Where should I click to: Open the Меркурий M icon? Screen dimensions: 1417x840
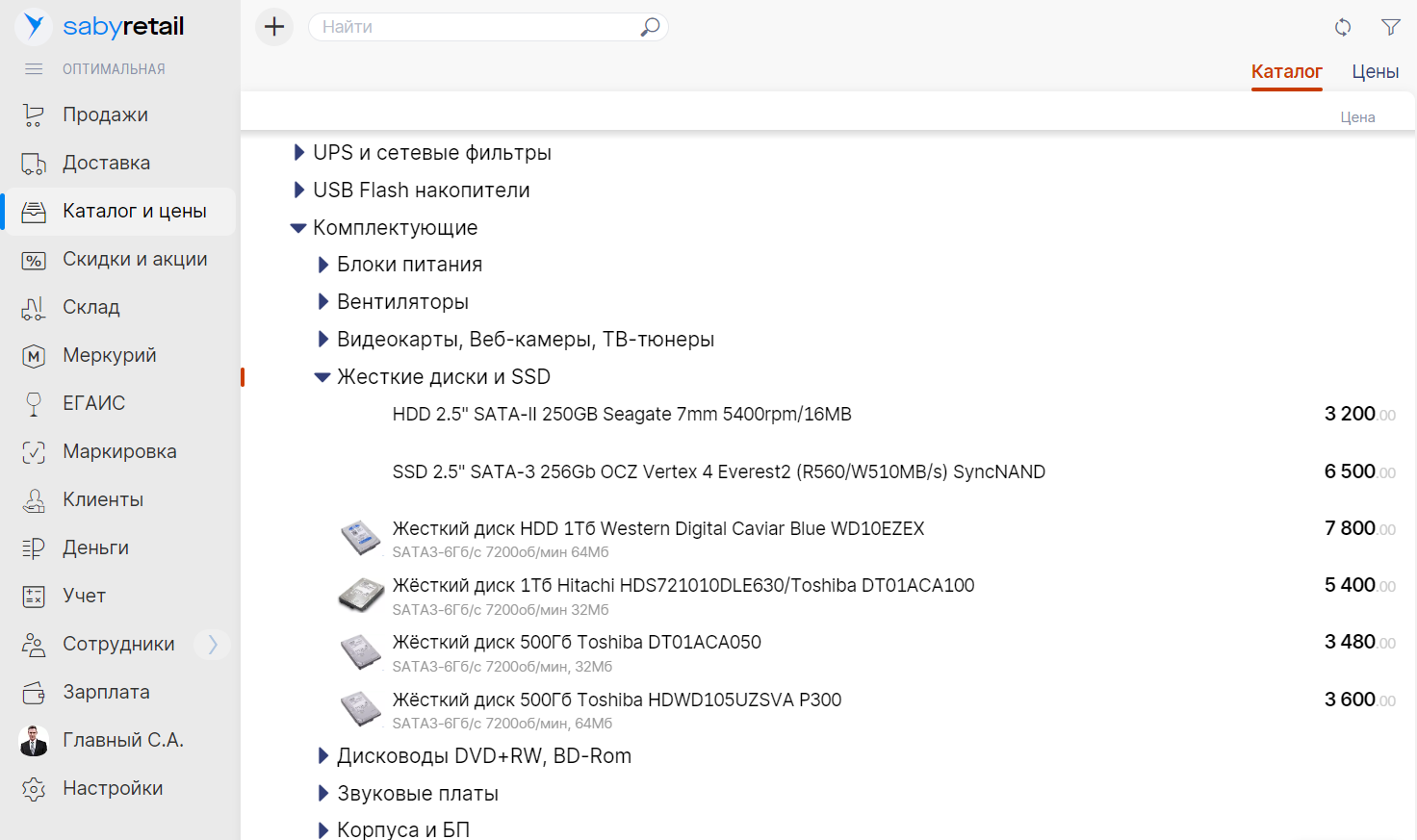(34, 356)
